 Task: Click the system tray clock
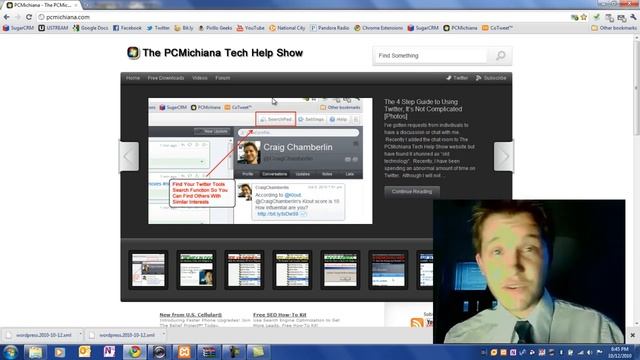coord(620,352)
